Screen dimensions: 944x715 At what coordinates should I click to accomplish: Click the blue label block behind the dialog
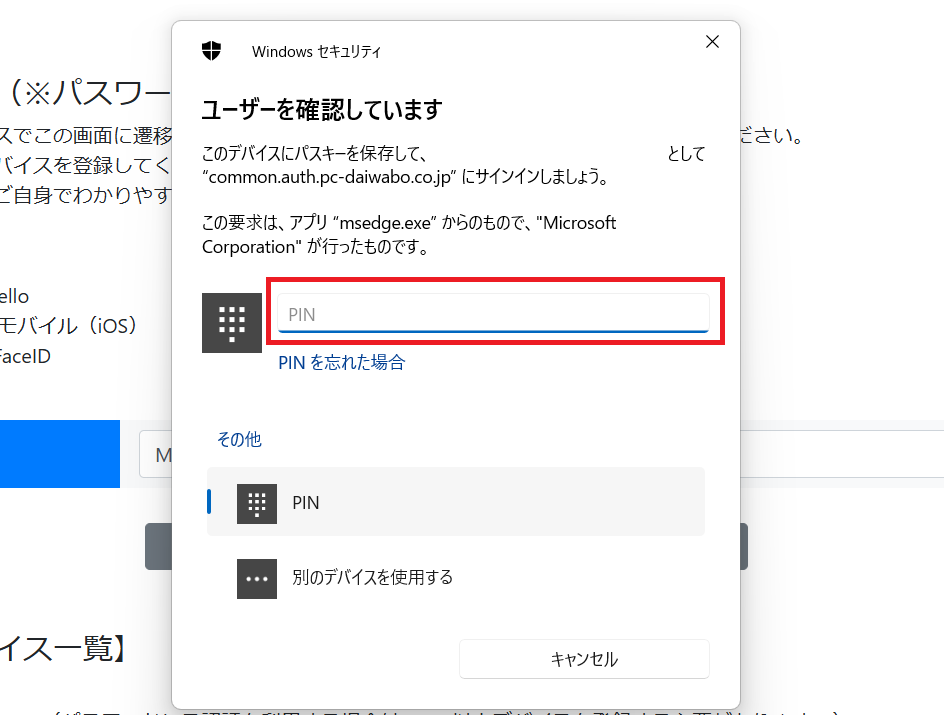[x=60, y=454]
